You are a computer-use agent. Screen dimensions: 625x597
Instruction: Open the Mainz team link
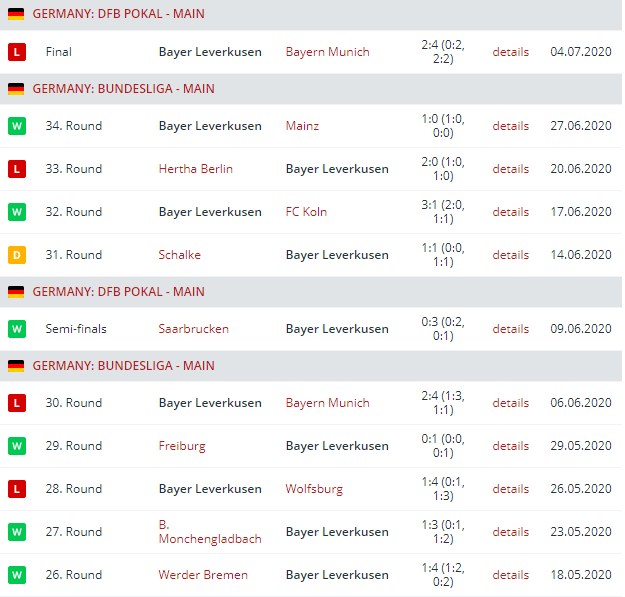tap(302, 126)
